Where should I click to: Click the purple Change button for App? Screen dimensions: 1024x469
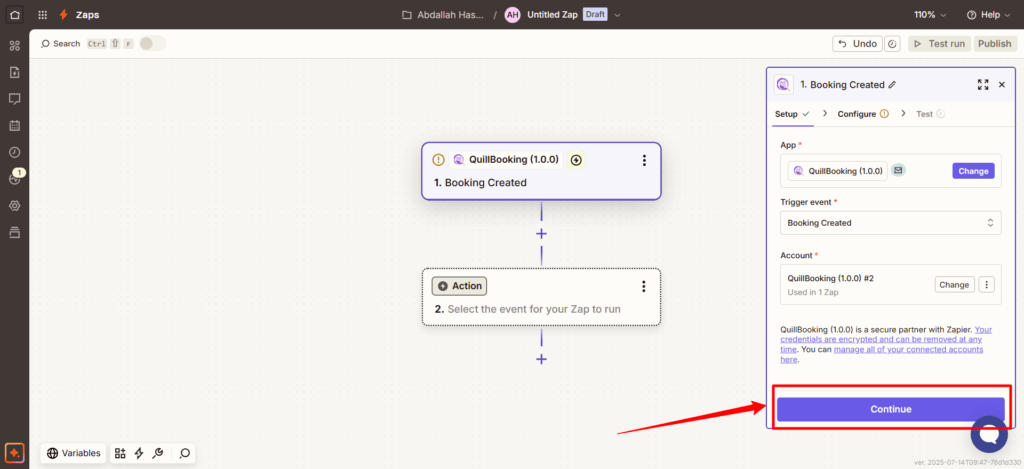(973, 171)
